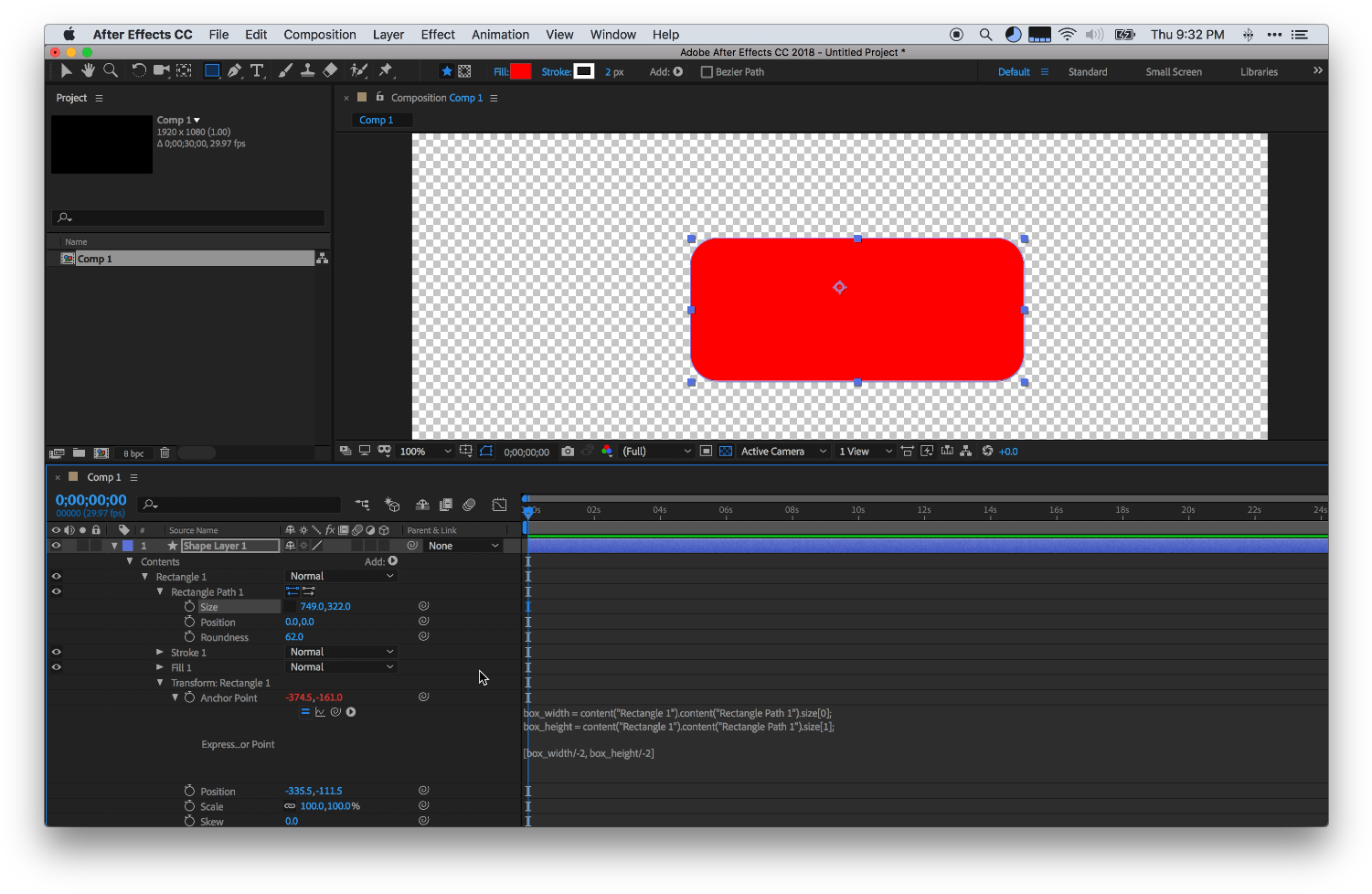The width and height of the screenshot is (1372, 894).
Task: Select the Pen tool
Action: pos(234,69)
